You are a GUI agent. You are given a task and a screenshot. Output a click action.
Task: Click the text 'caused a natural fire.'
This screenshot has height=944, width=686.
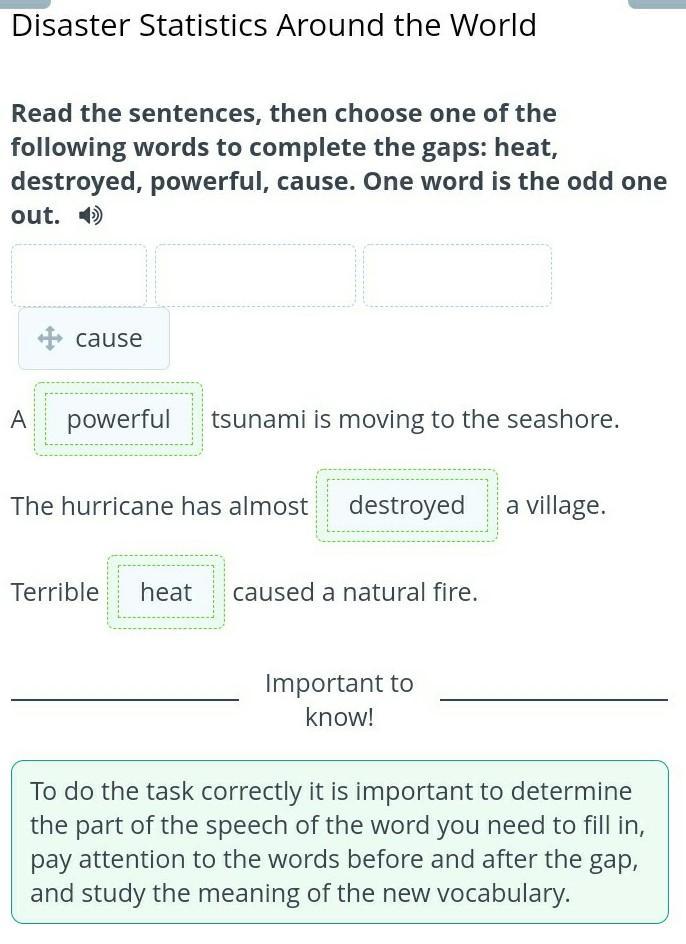355,592
